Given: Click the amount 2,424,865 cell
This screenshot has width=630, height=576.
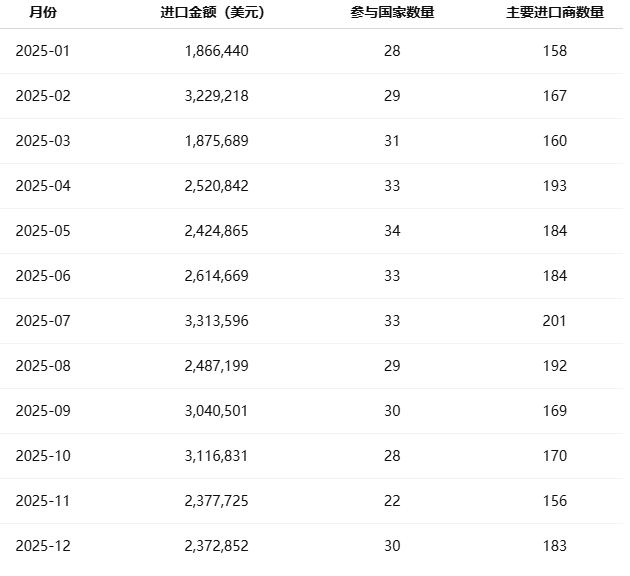Looking at the screenshot, I should [217, 231].
